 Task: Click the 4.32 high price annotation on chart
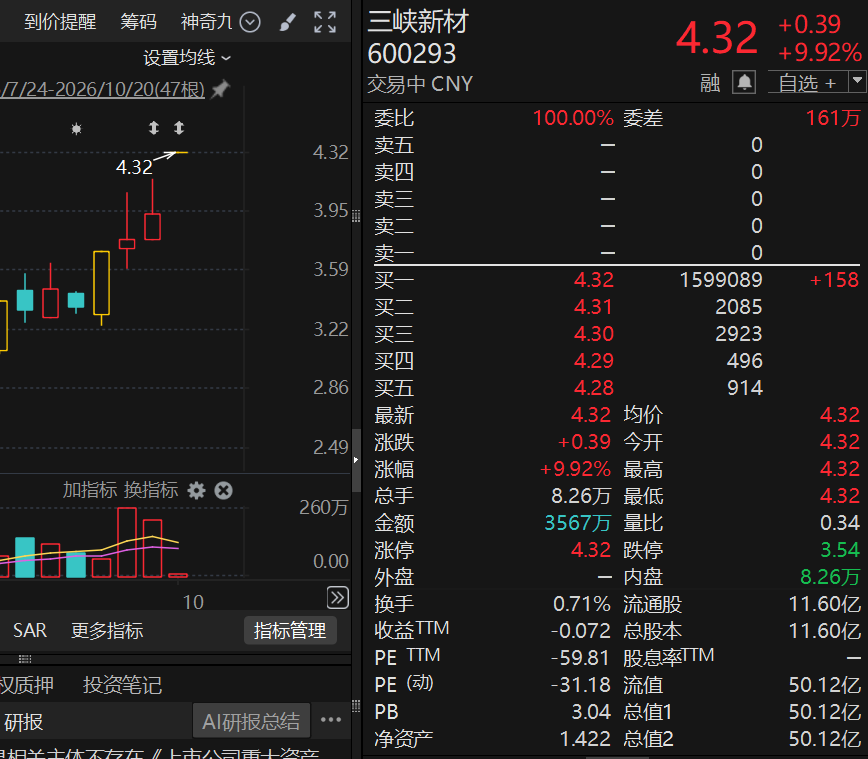click(x=134, y=167)
